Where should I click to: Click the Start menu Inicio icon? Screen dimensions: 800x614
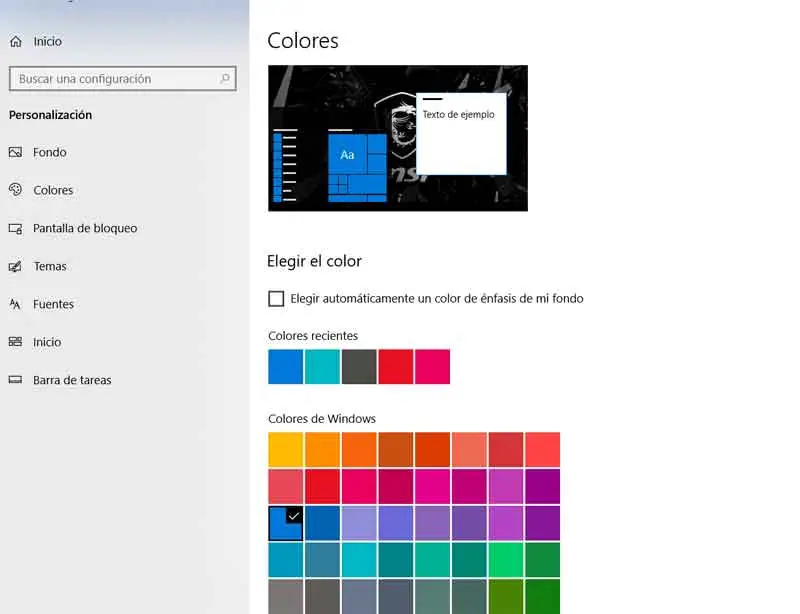point(15,342)
